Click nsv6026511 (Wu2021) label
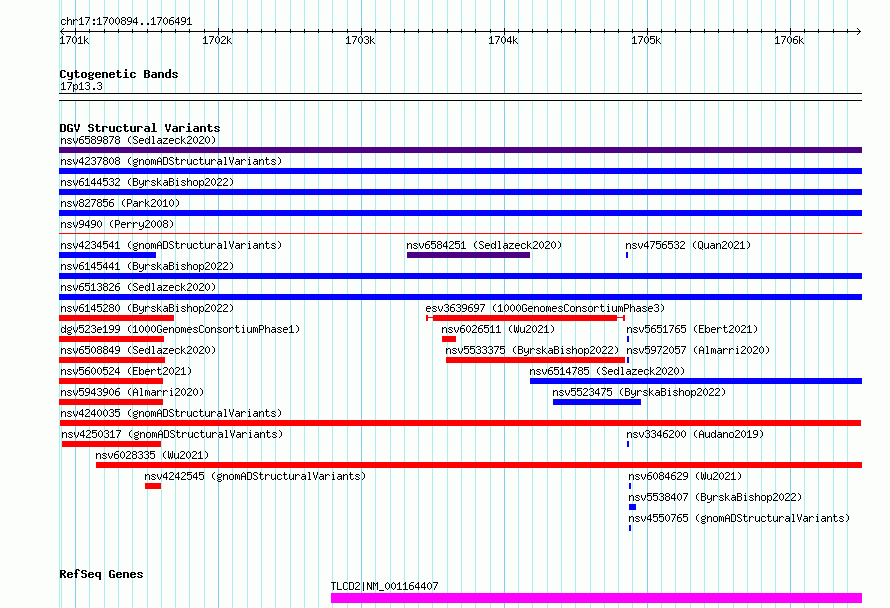Image resolution: width=890 pixels, height=608 pixels. pyautogui.click(x=498, y=329)
